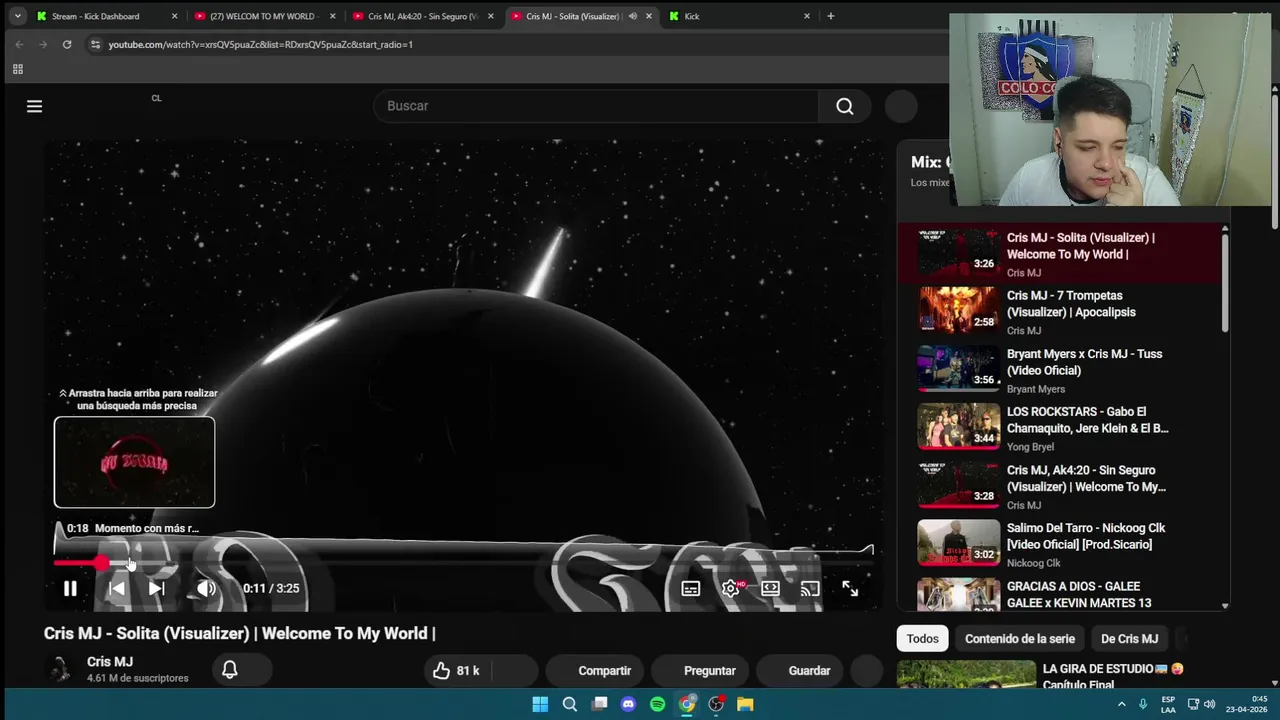Open the notification bell for Cris MJ
This screenshot has height=720, width=1280.
230,670
